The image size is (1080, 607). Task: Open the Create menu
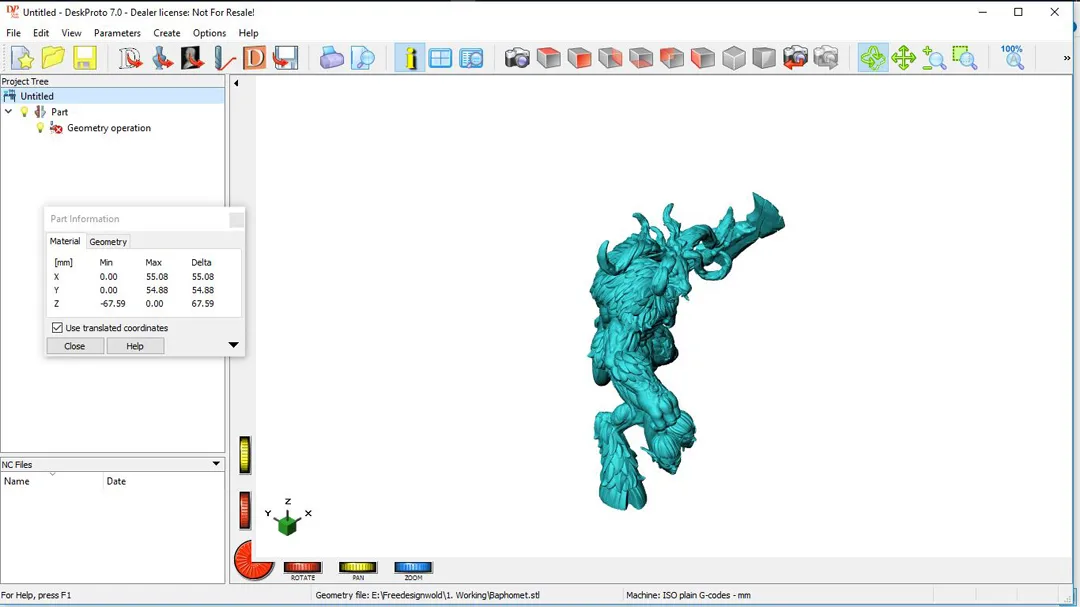167,33
